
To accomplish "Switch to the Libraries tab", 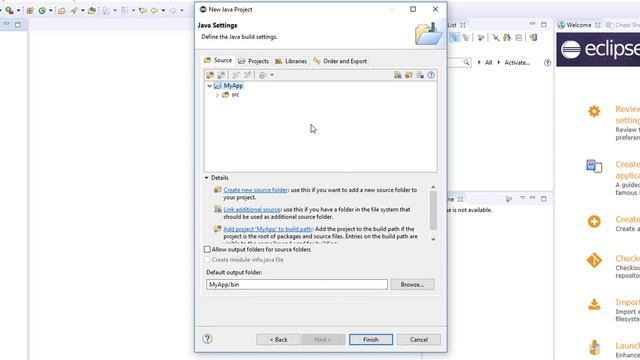I will 291,61.
